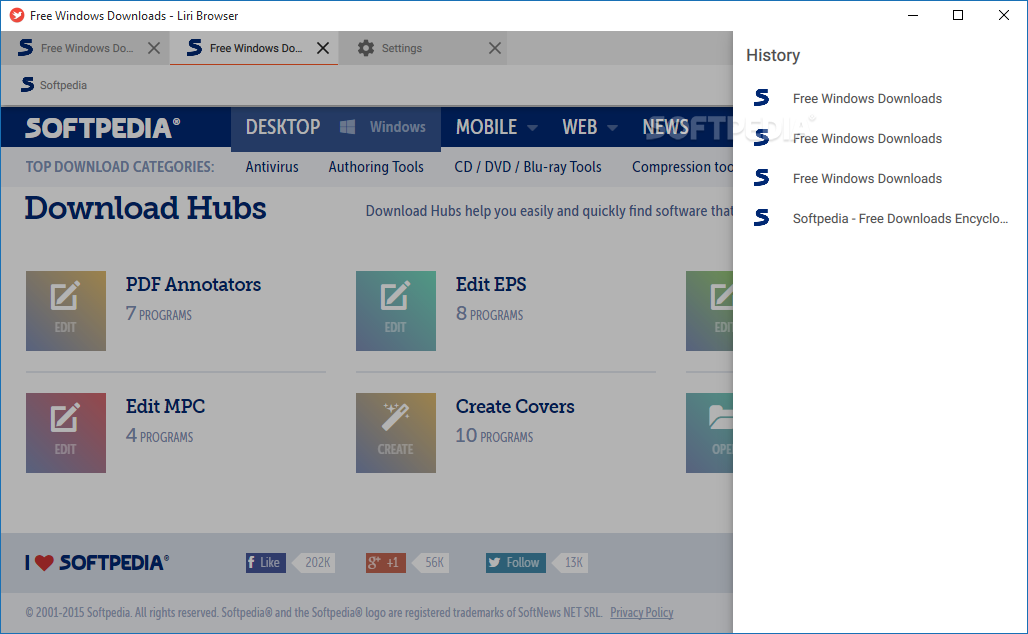Switch to the first Free Windows Downloads tab
1028x634 pixels.
click(x=85, y=49)
